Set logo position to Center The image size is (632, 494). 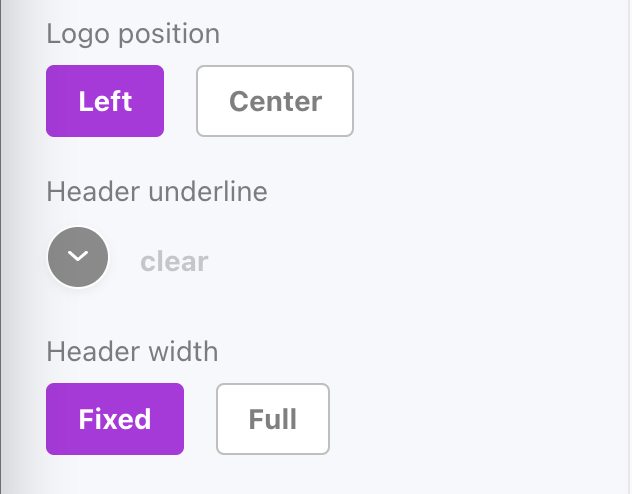click(275, 101)
